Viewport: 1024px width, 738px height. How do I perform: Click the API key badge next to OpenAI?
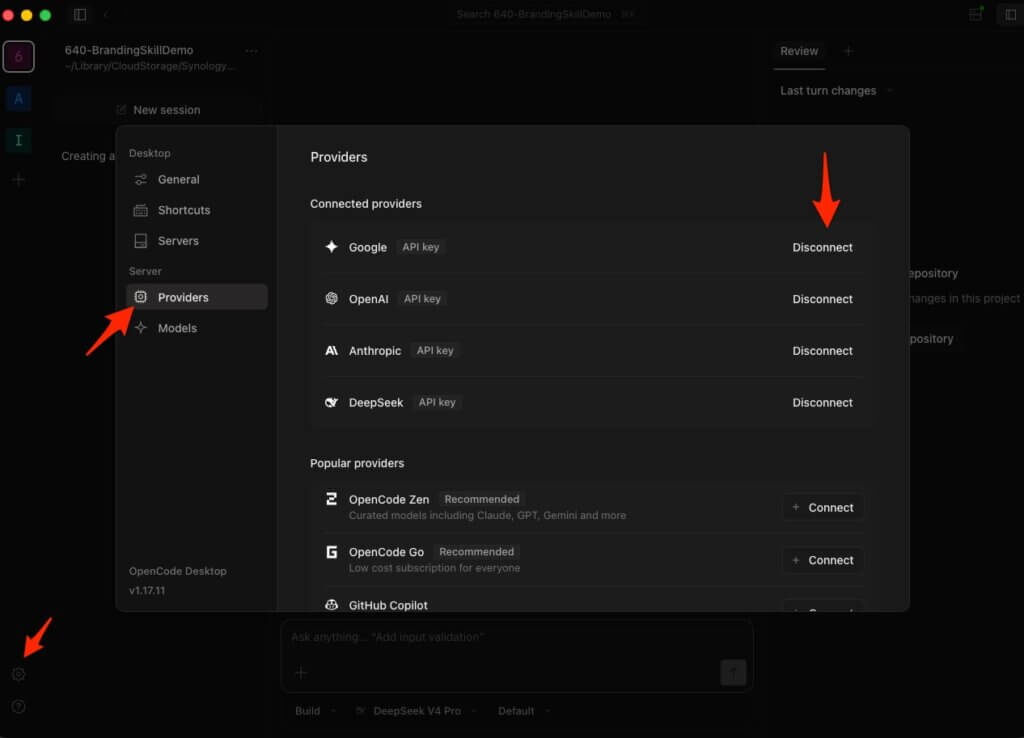[x=423, y=298]
